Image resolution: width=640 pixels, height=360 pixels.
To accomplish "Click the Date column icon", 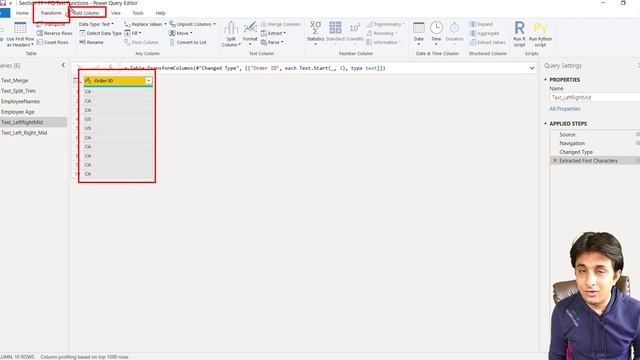I will 419,28.
